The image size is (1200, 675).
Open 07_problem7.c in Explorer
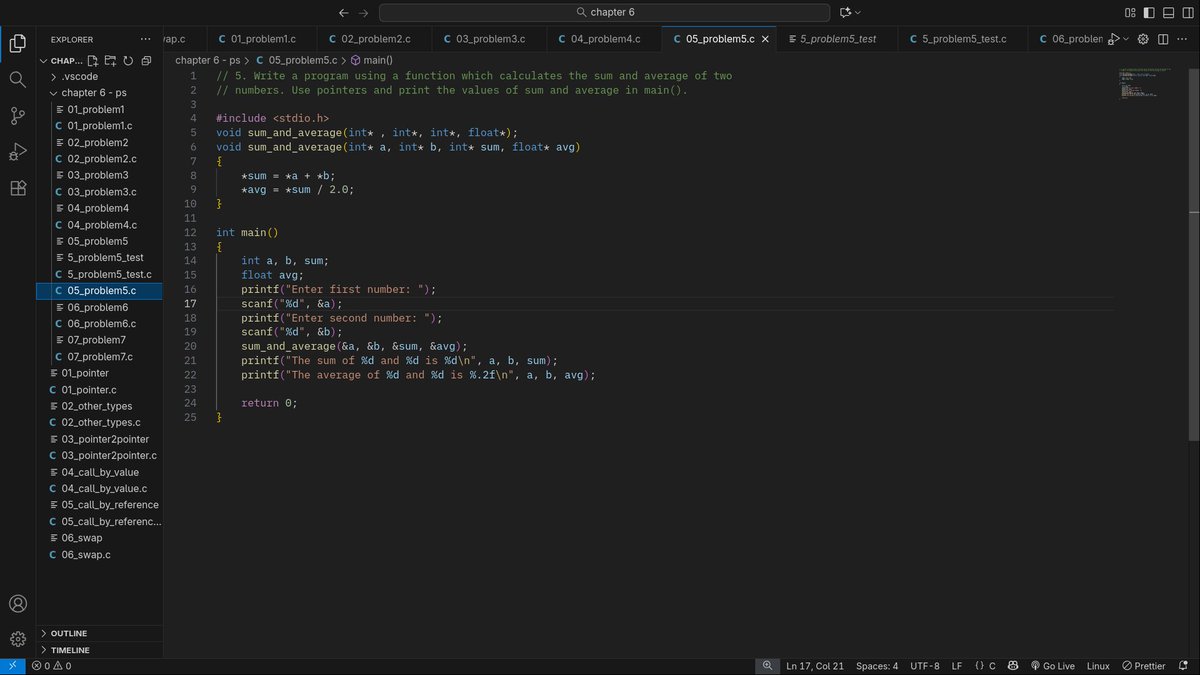pyautogui.click(x=100, y=356)
